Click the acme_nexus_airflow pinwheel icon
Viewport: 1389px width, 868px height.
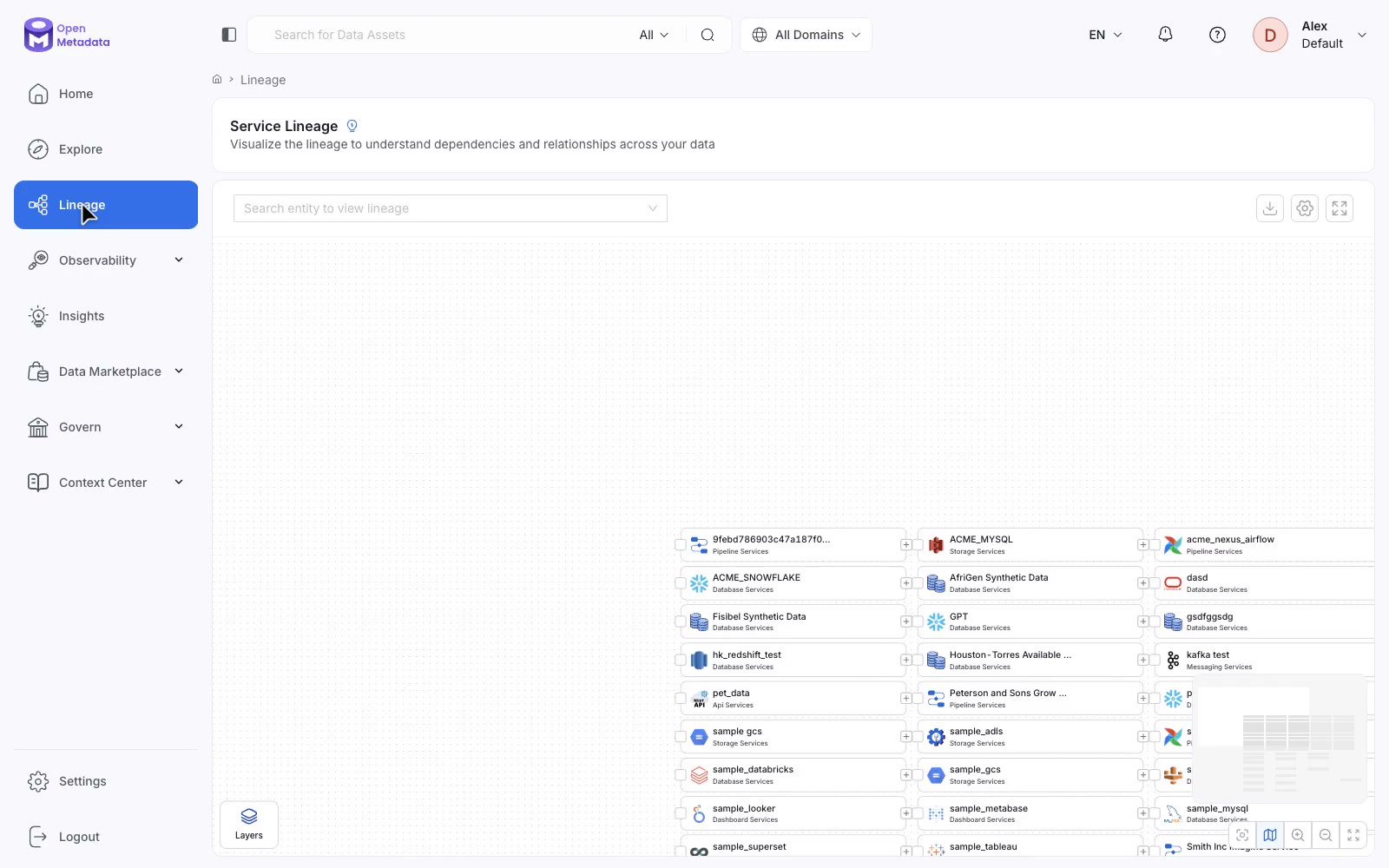(x=1173, y=545)
